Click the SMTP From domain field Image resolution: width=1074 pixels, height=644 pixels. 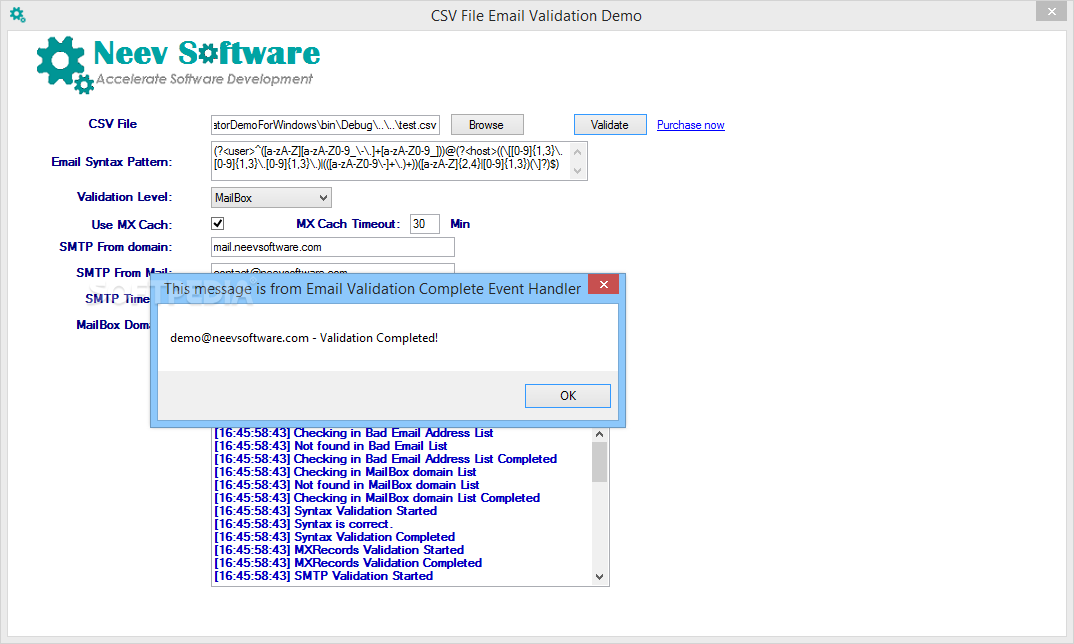pos(333,247)
